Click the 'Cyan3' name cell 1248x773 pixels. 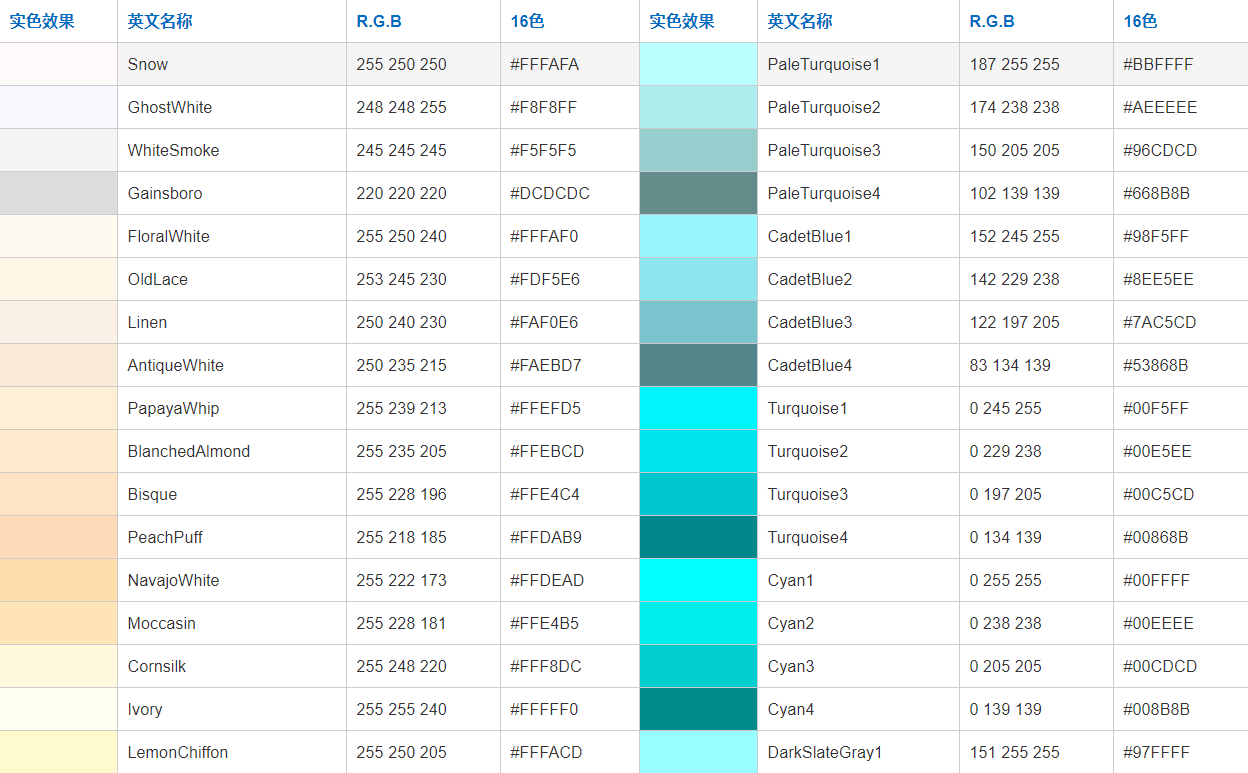[858, 666]
